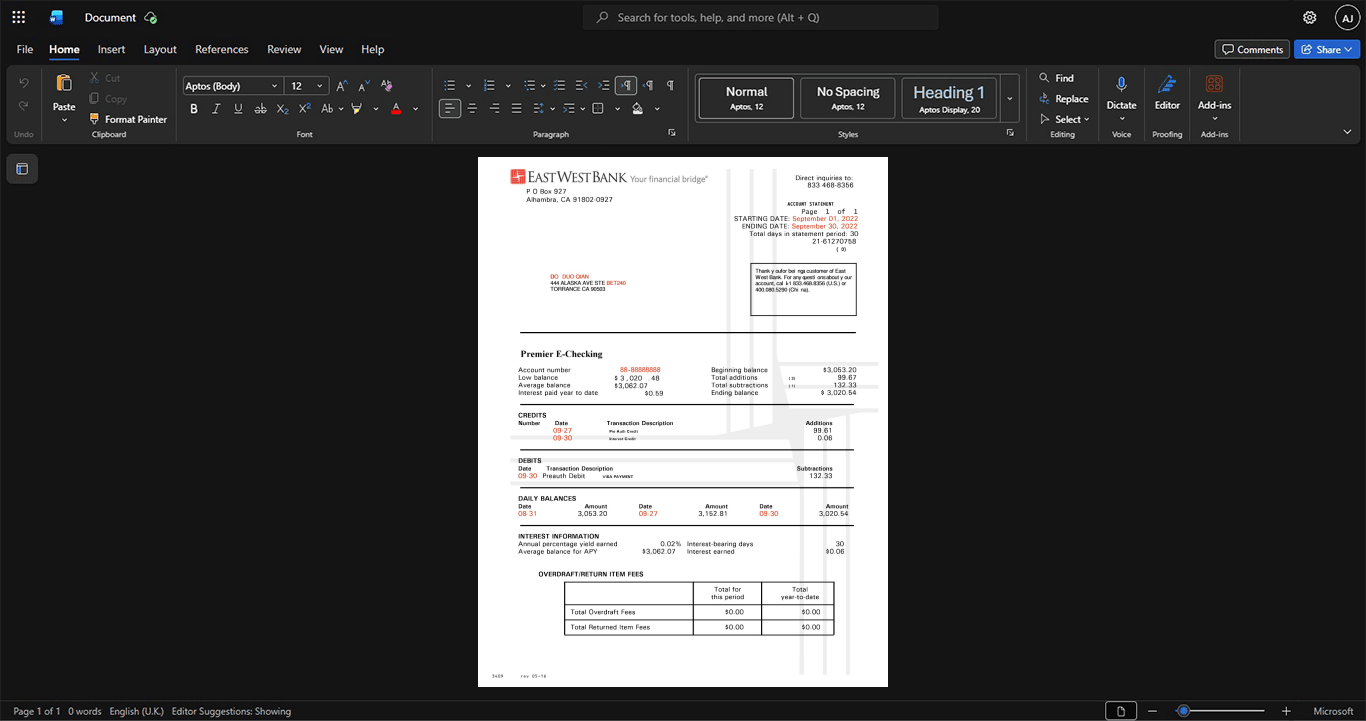Apply subscript formatting

(282, 108)
